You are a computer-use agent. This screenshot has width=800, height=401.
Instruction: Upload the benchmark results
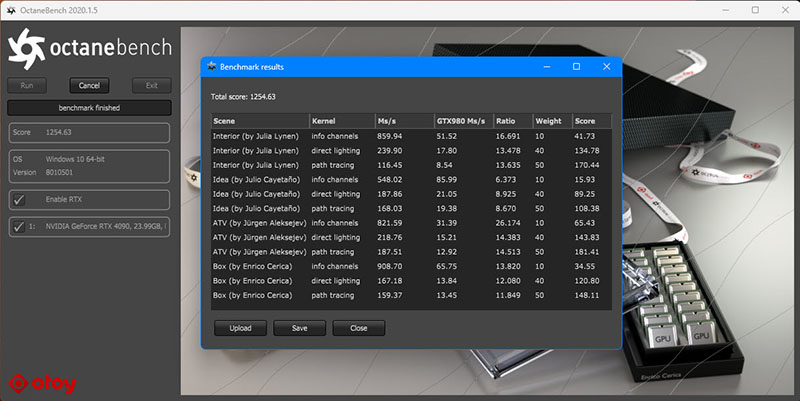240,328
